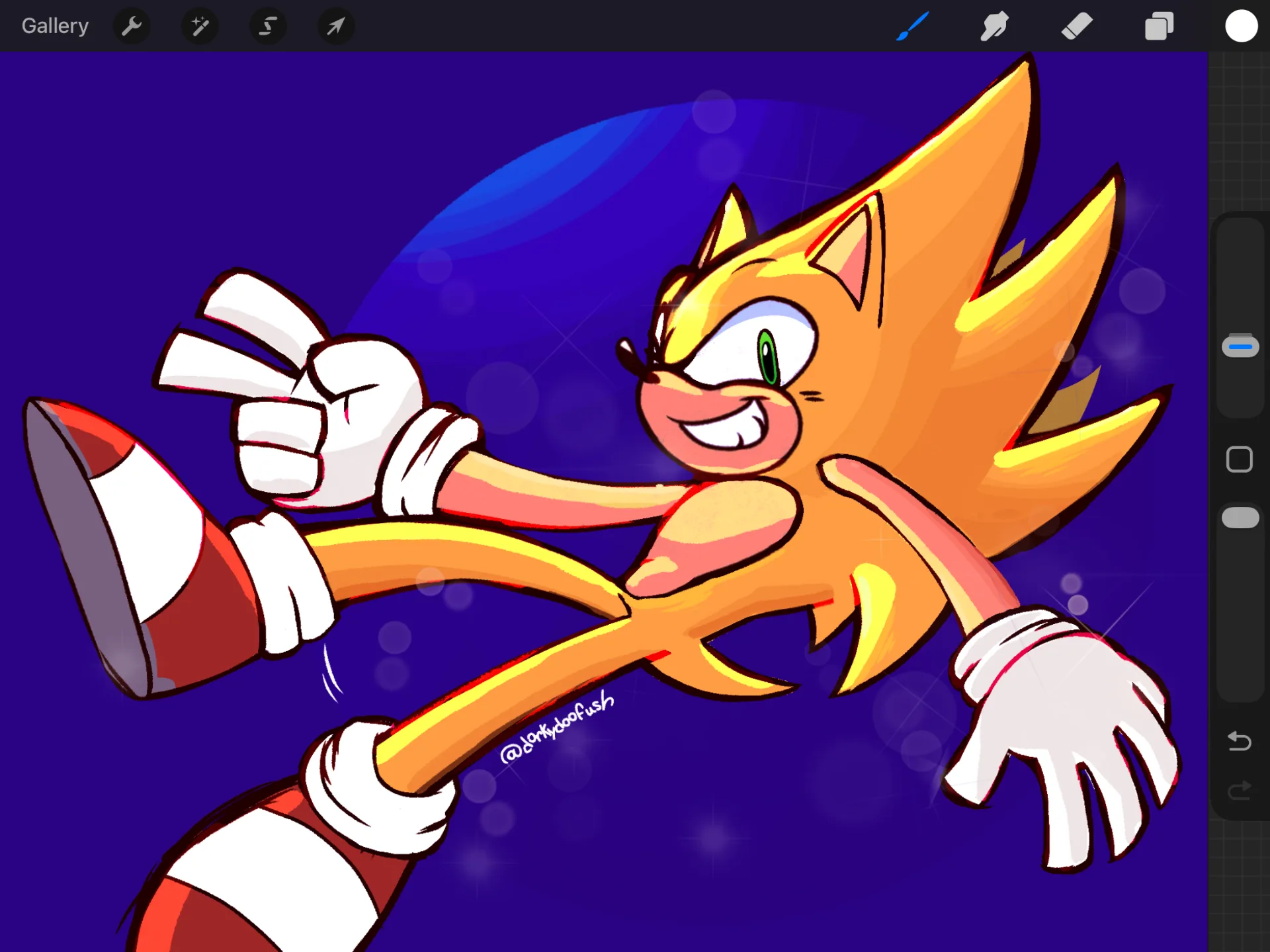Click the lower opacity slider track

point(1240,602)
